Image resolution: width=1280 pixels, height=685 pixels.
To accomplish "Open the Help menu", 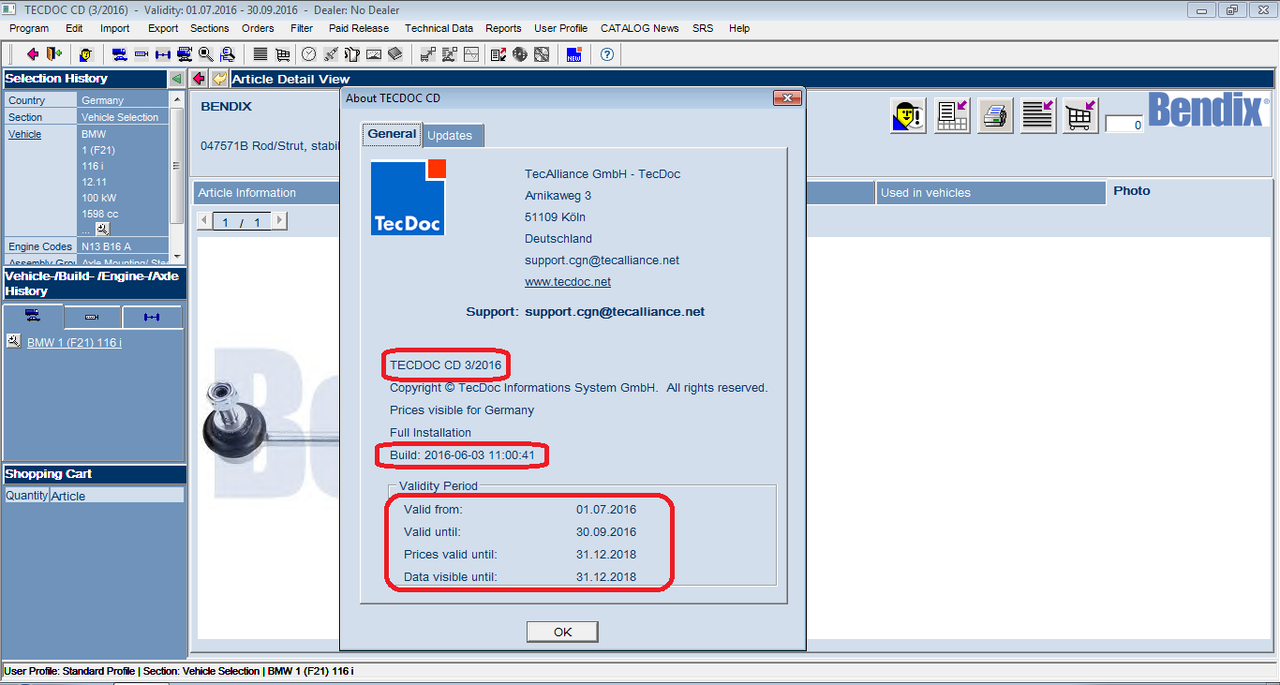I will pos(739,28).
